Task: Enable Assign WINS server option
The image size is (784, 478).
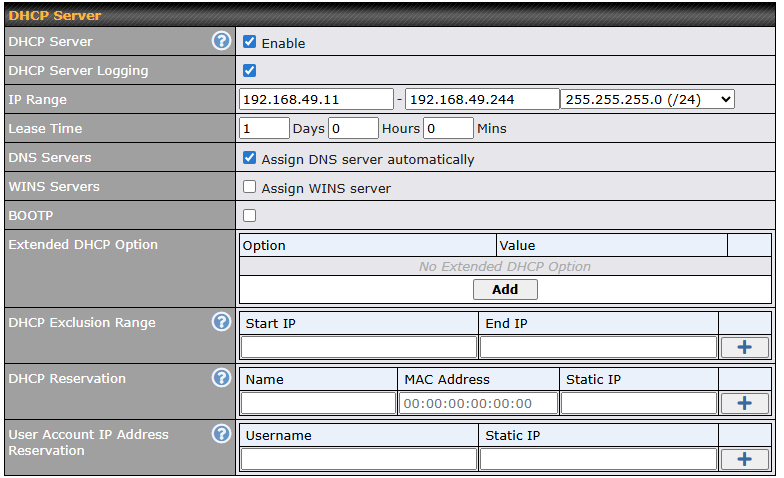Action: click(250, 187)
